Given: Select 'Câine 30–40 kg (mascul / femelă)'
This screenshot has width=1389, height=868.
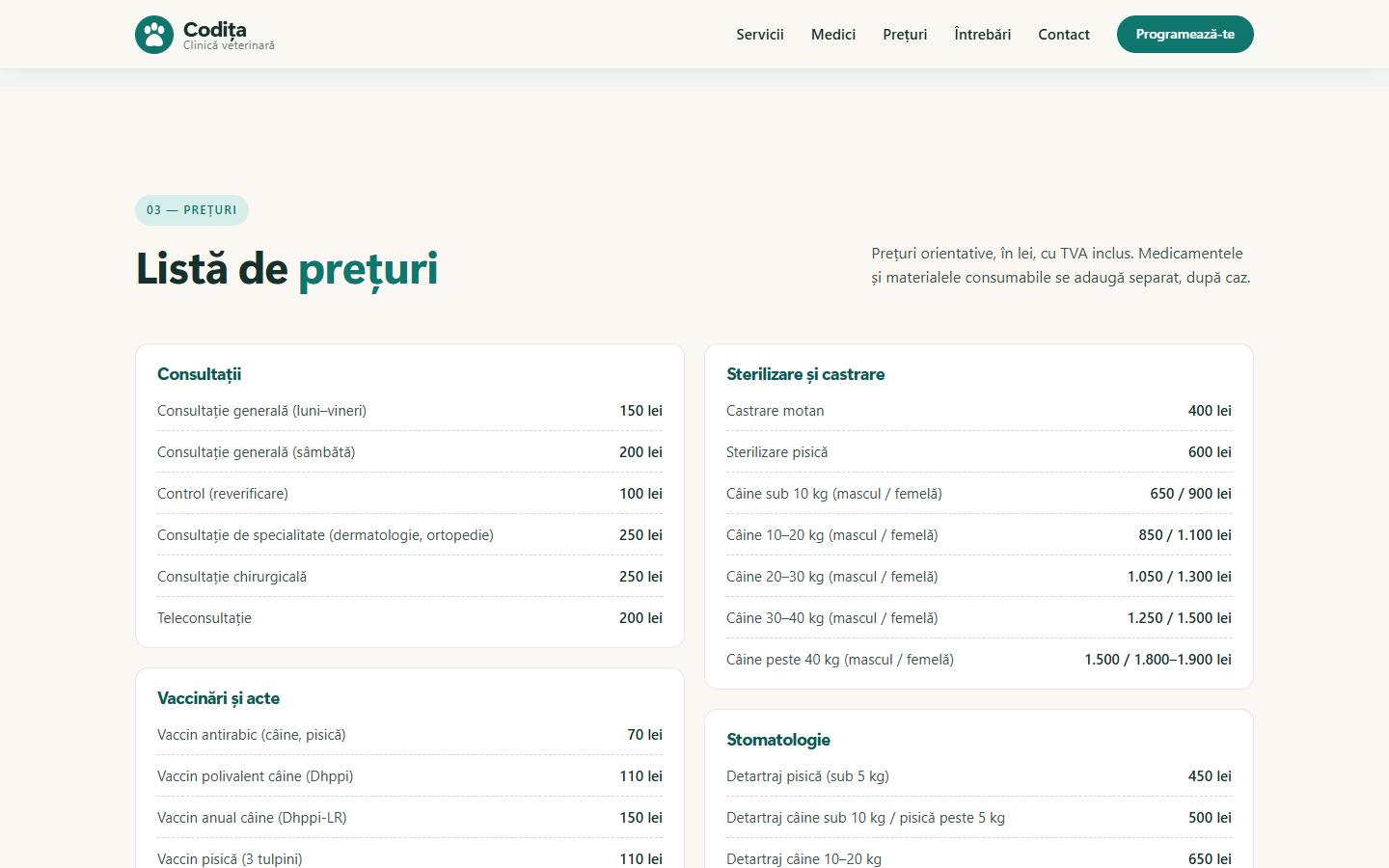Looking at the screenshot, I should coord(832,618).
